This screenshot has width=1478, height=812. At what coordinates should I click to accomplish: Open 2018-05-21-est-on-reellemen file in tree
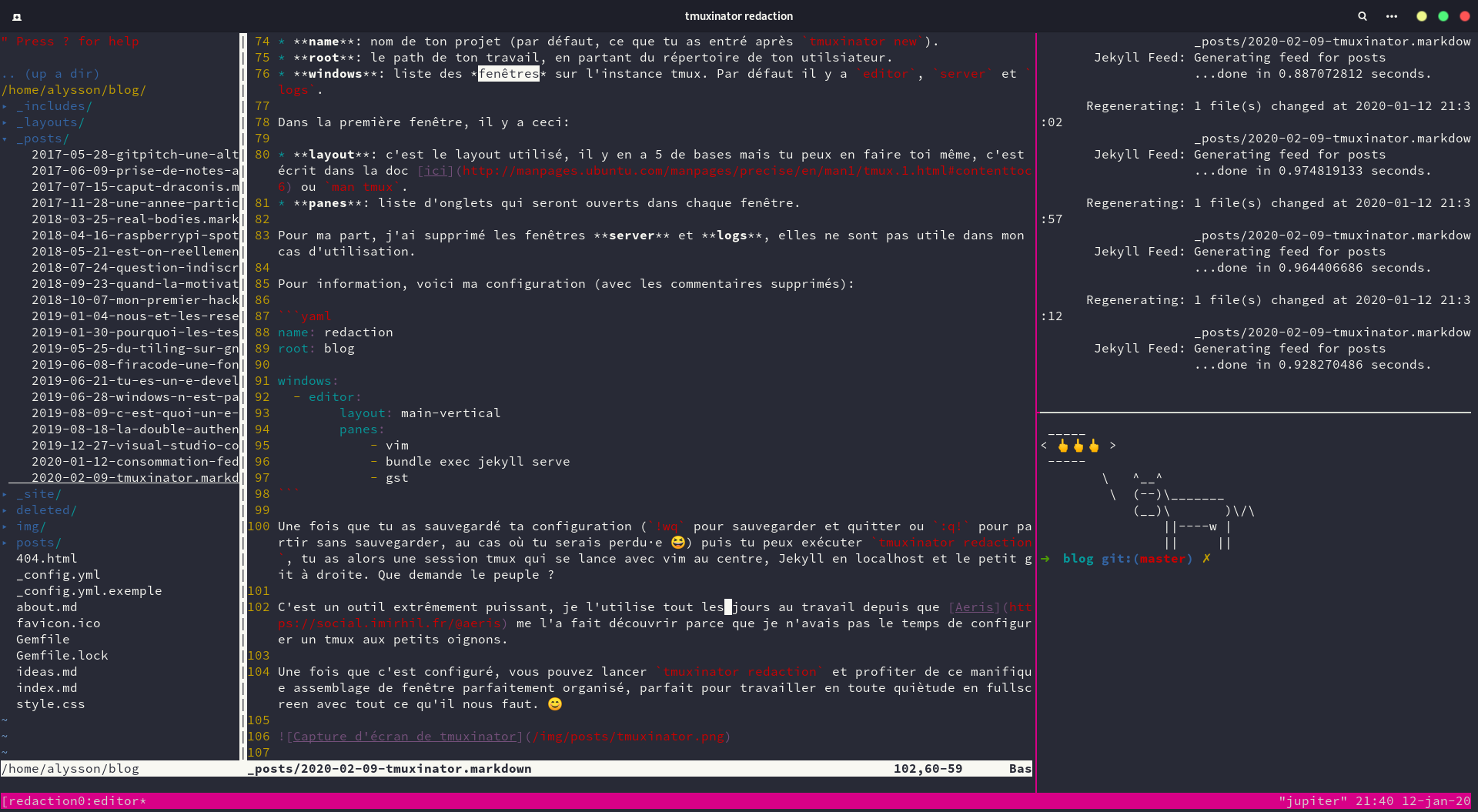135,252
